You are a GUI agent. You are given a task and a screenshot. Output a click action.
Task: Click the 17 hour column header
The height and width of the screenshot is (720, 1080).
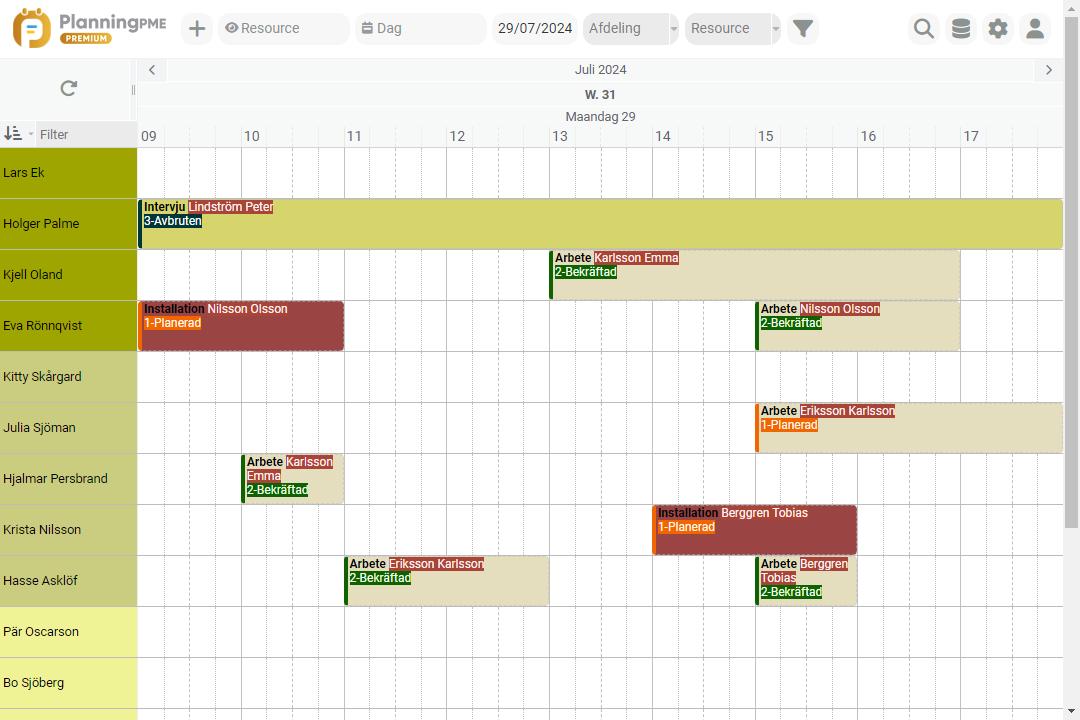click(970, 136)
